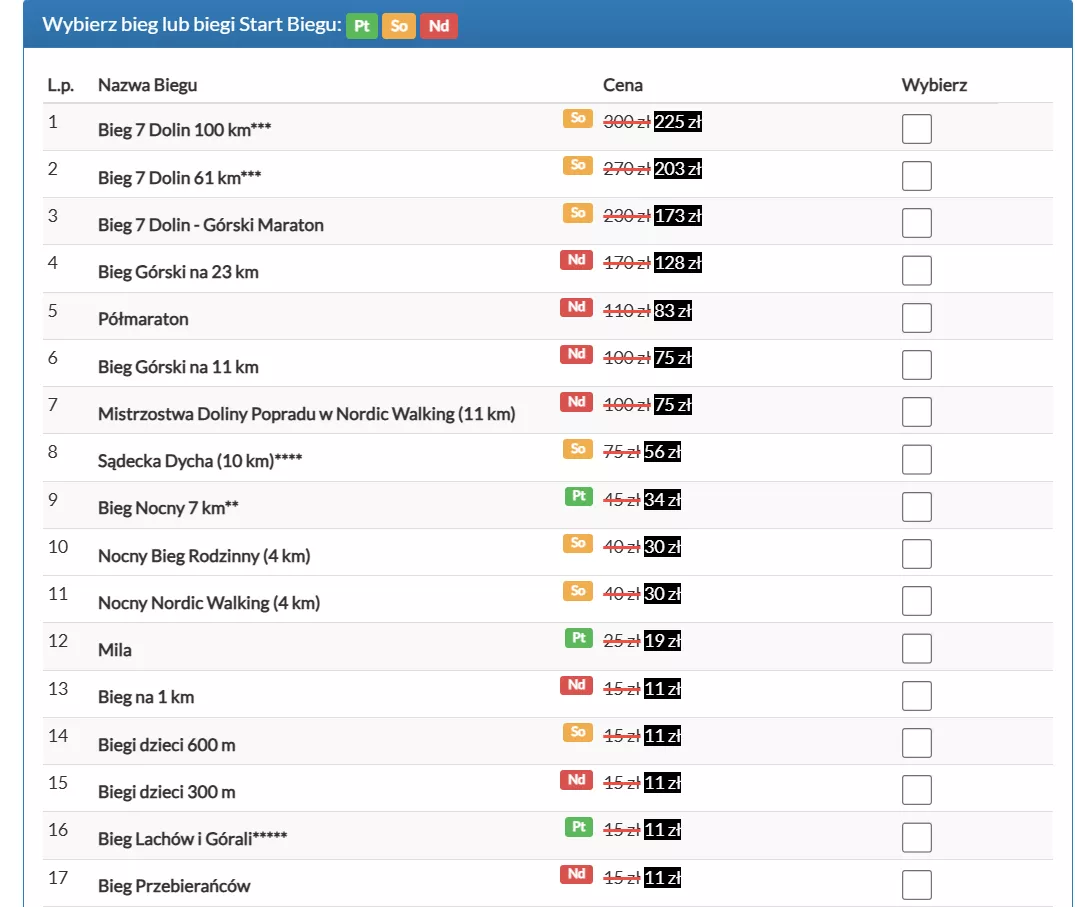Enable the Mila race checkbox
The image size is (1077, 907).
916,649
